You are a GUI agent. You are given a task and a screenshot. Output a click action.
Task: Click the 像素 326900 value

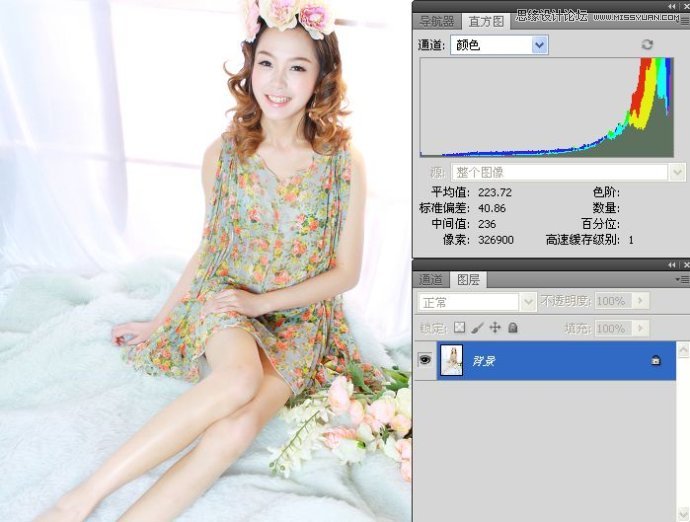[495, 240]
